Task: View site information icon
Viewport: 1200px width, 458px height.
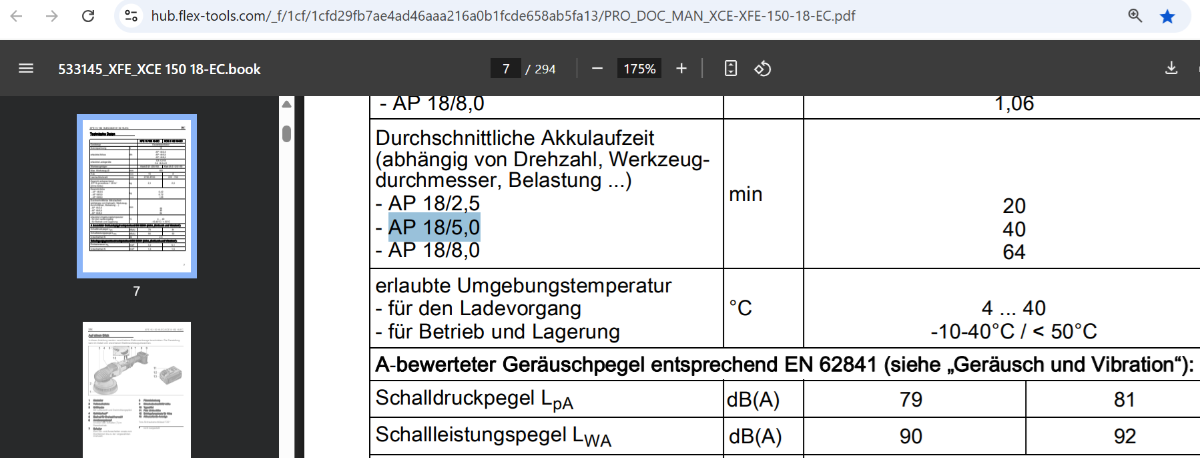Action: coord(132,16)
